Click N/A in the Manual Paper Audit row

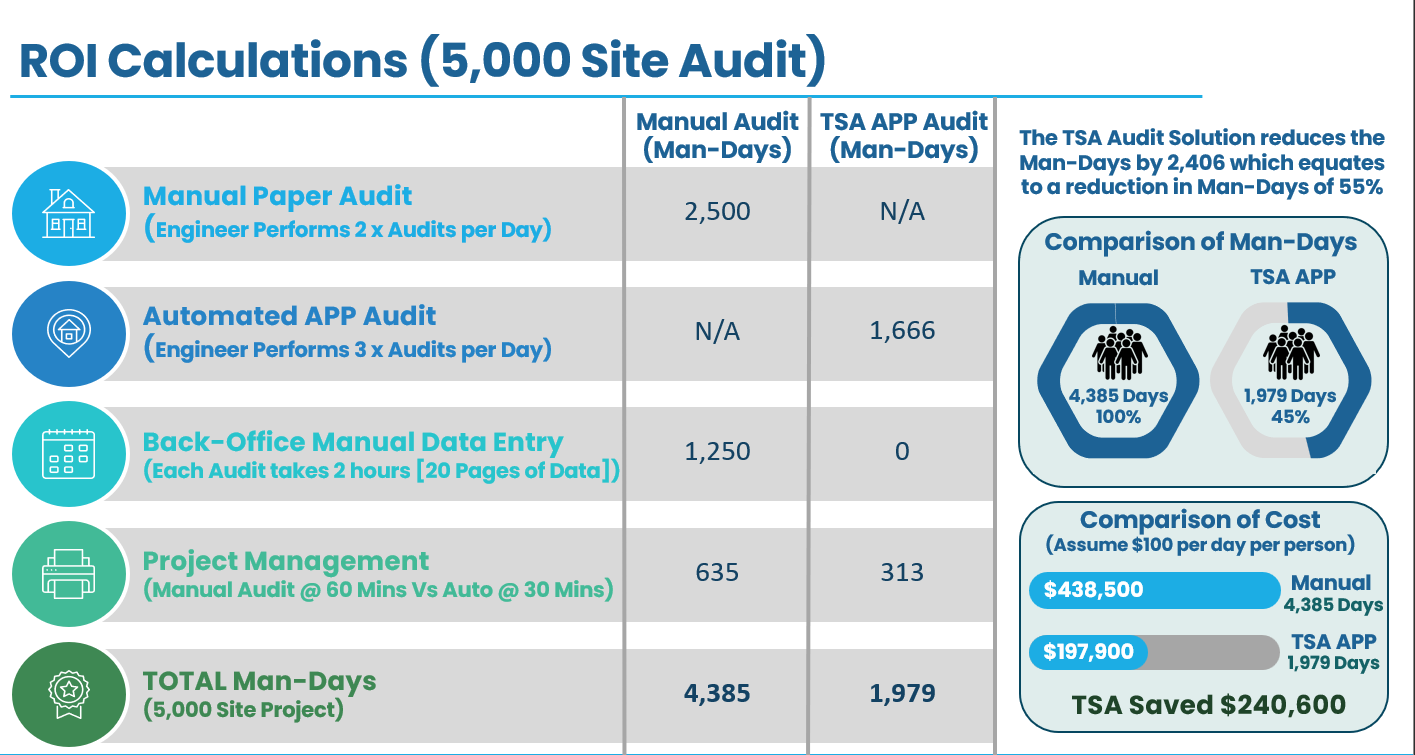(x=902, y=212)
